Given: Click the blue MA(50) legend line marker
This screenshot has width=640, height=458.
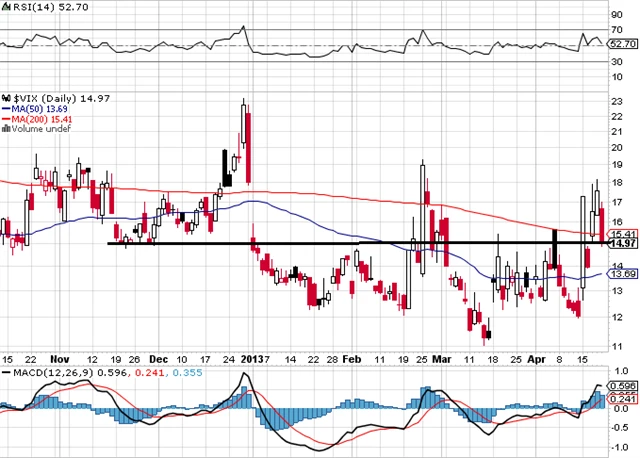Looking at the screenshot, I should [x=5, y=108].
